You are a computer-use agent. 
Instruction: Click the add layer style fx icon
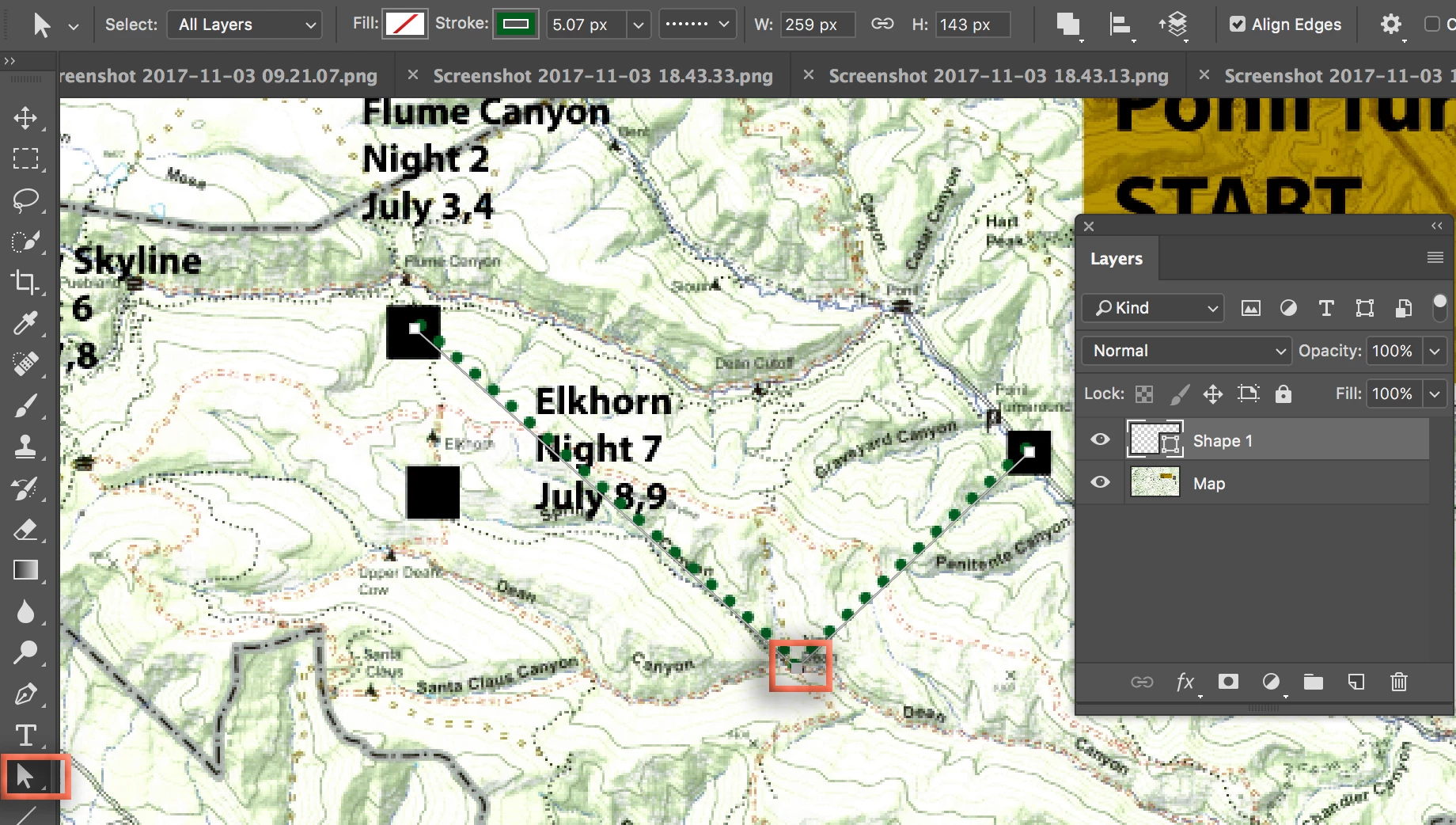click(x=1185, y=682)
